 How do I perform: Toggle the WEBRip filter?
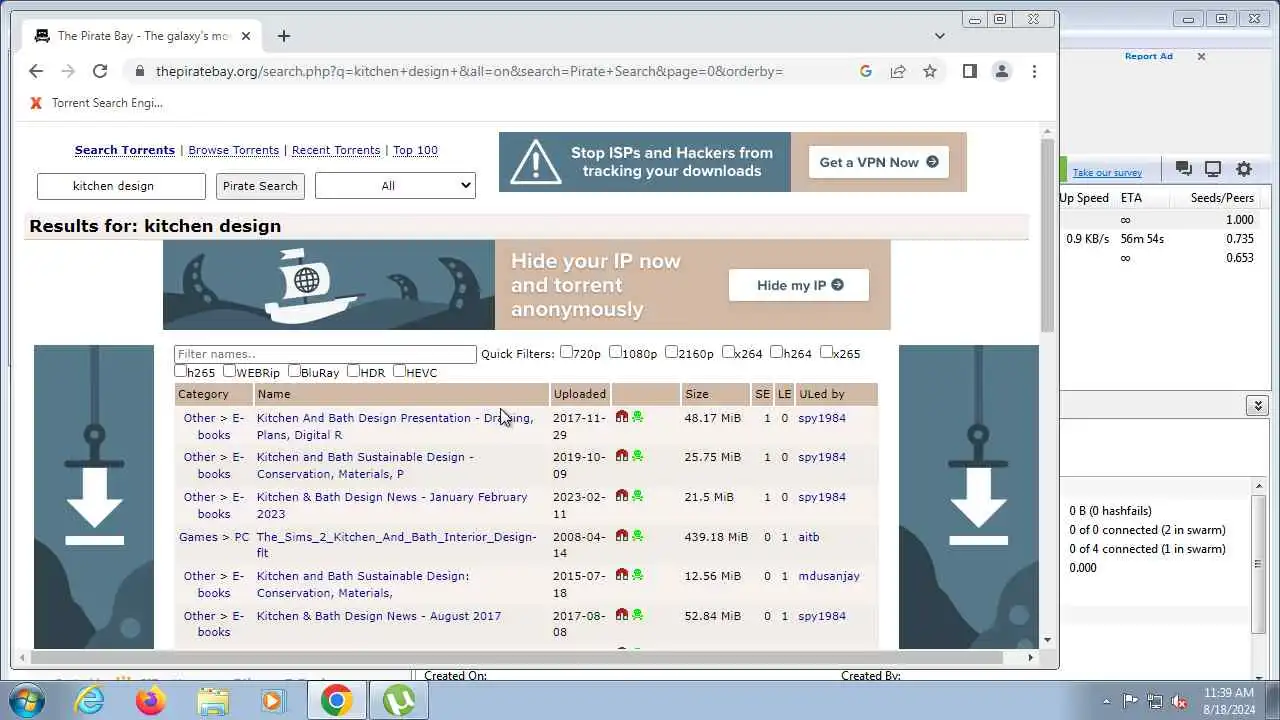point(230,371)
